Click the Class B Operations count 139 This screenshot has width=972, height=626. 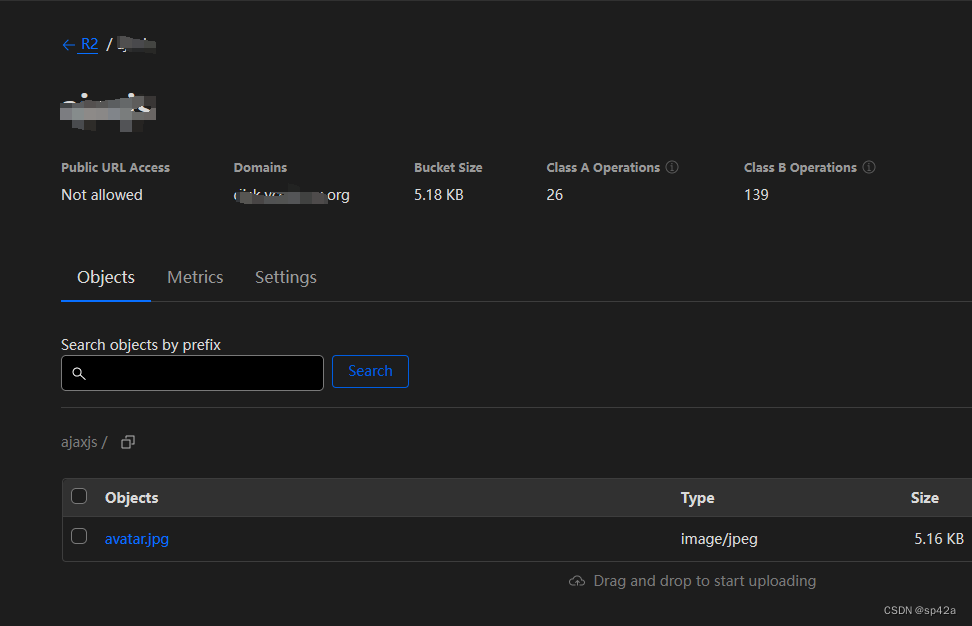click(x=756, y=195)
